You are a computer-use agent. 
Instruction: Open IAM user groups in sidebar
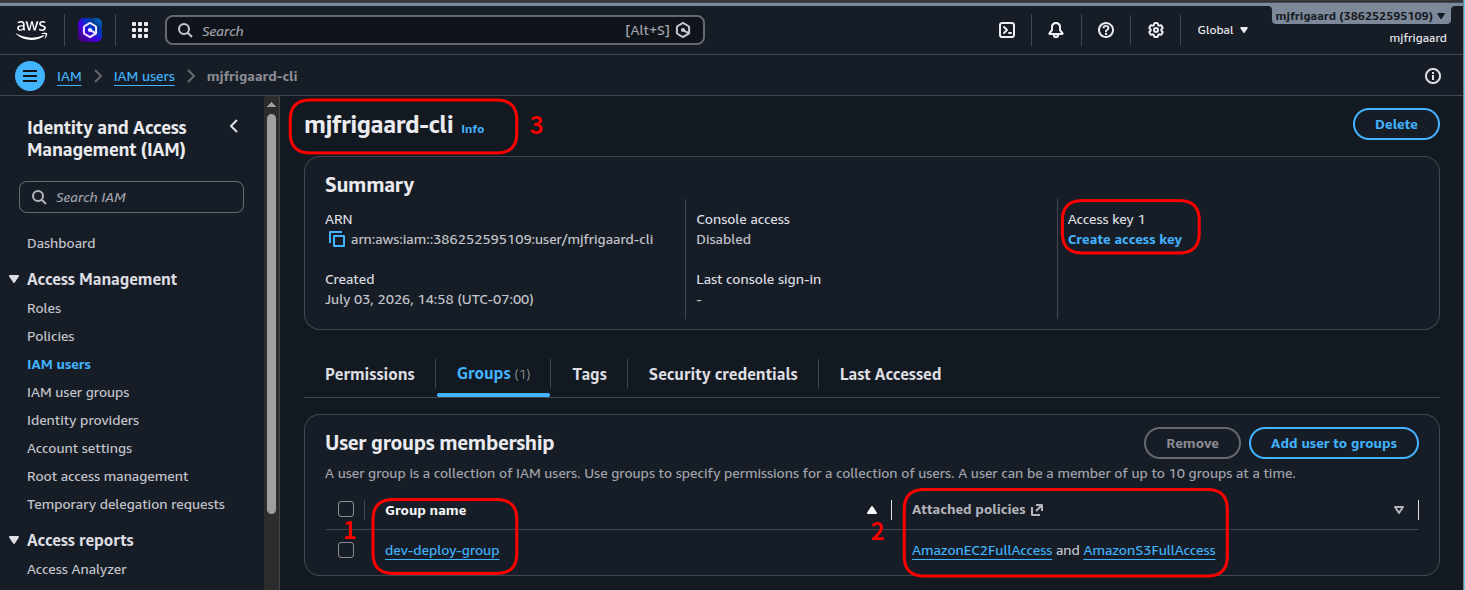[x=78, y=392]
